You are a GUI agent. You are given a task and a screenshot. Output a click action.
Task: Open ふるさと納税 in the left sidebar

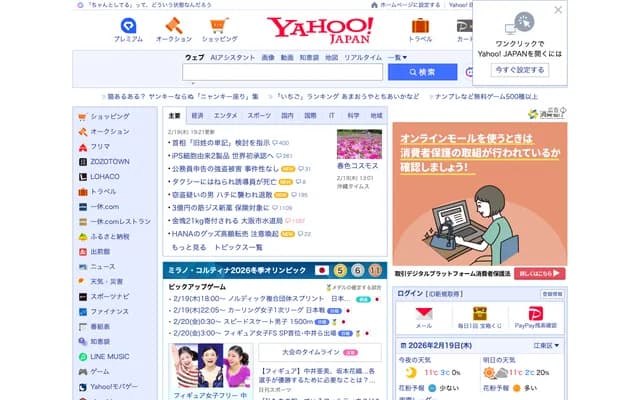click(x=110, y=237)
